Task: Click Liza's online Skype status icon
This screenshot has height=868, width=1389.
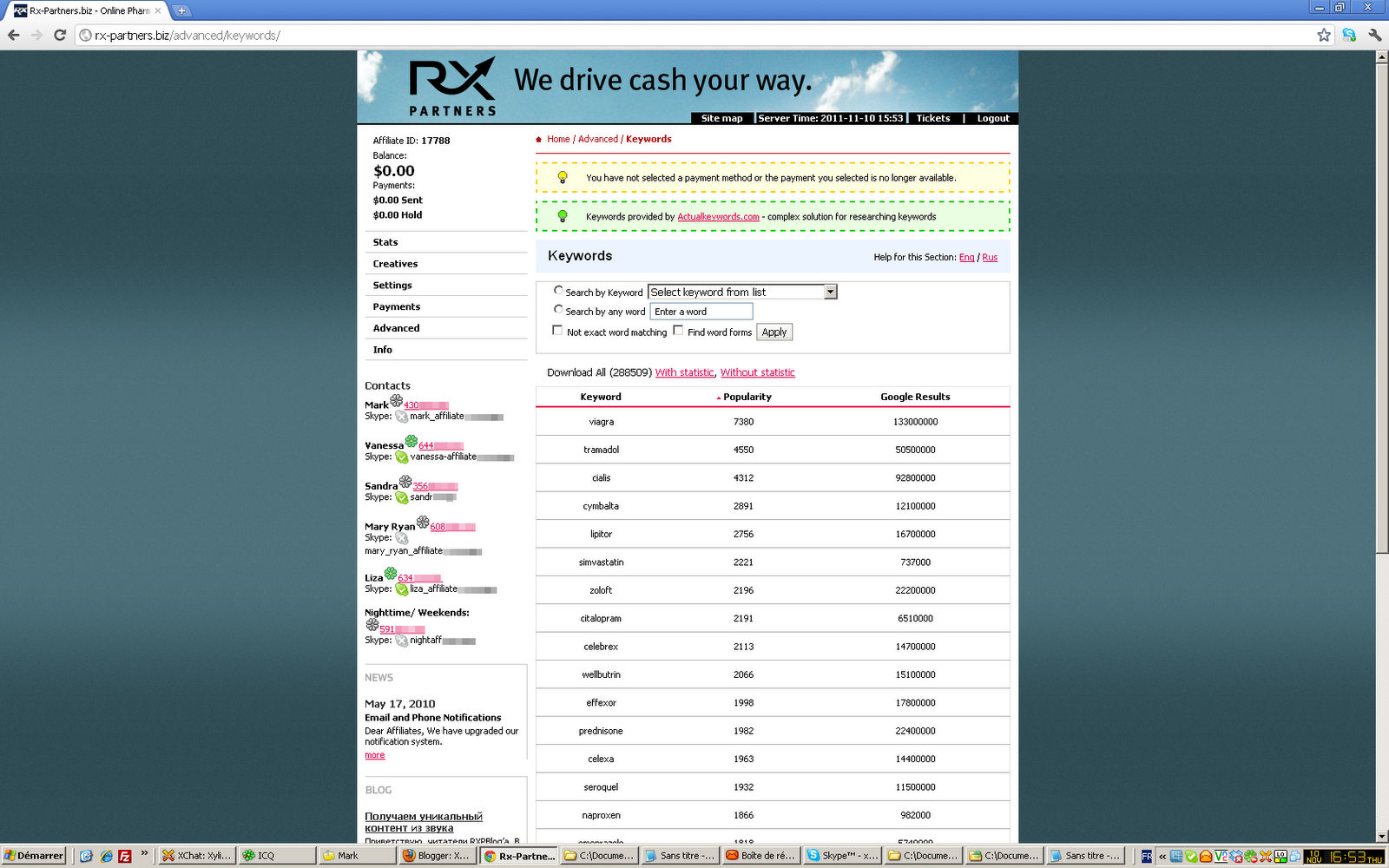Action: [402, 589]
